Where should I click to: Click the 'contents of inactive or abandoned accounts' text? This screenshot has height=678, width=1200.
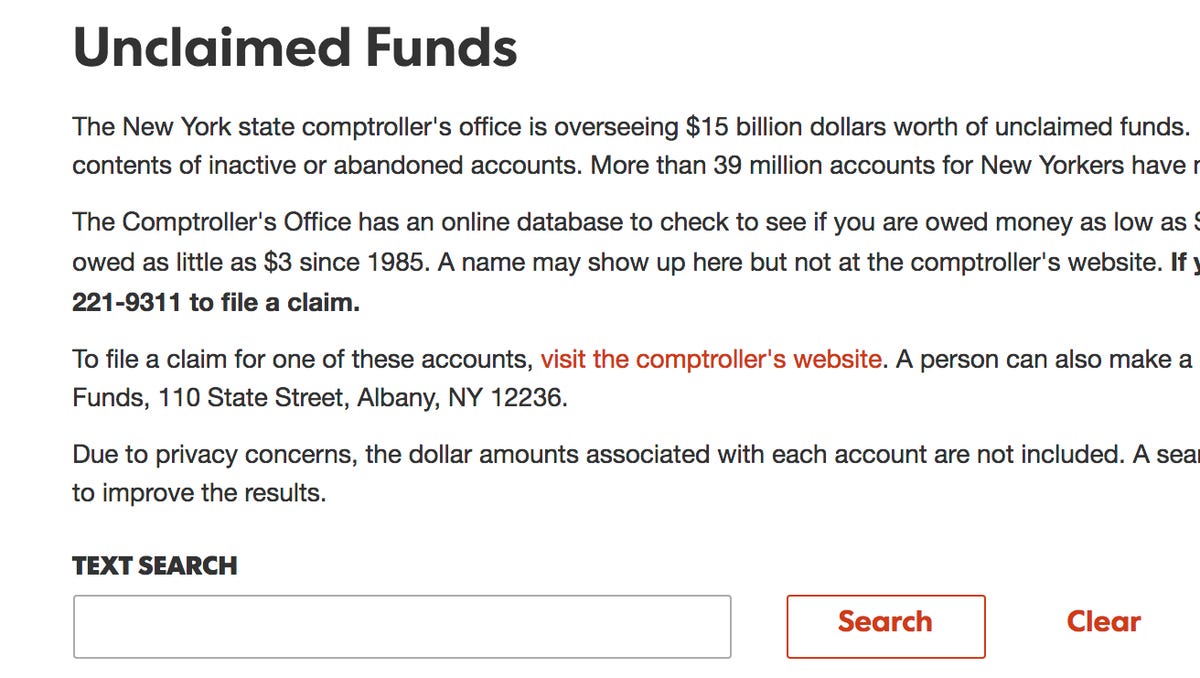[x=325, y=165]
